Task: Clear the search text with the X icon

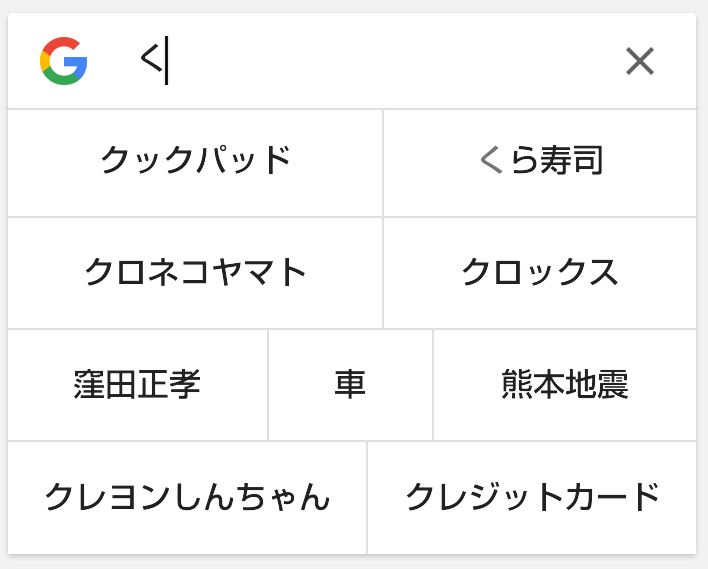Action: (x=640, y=61)
